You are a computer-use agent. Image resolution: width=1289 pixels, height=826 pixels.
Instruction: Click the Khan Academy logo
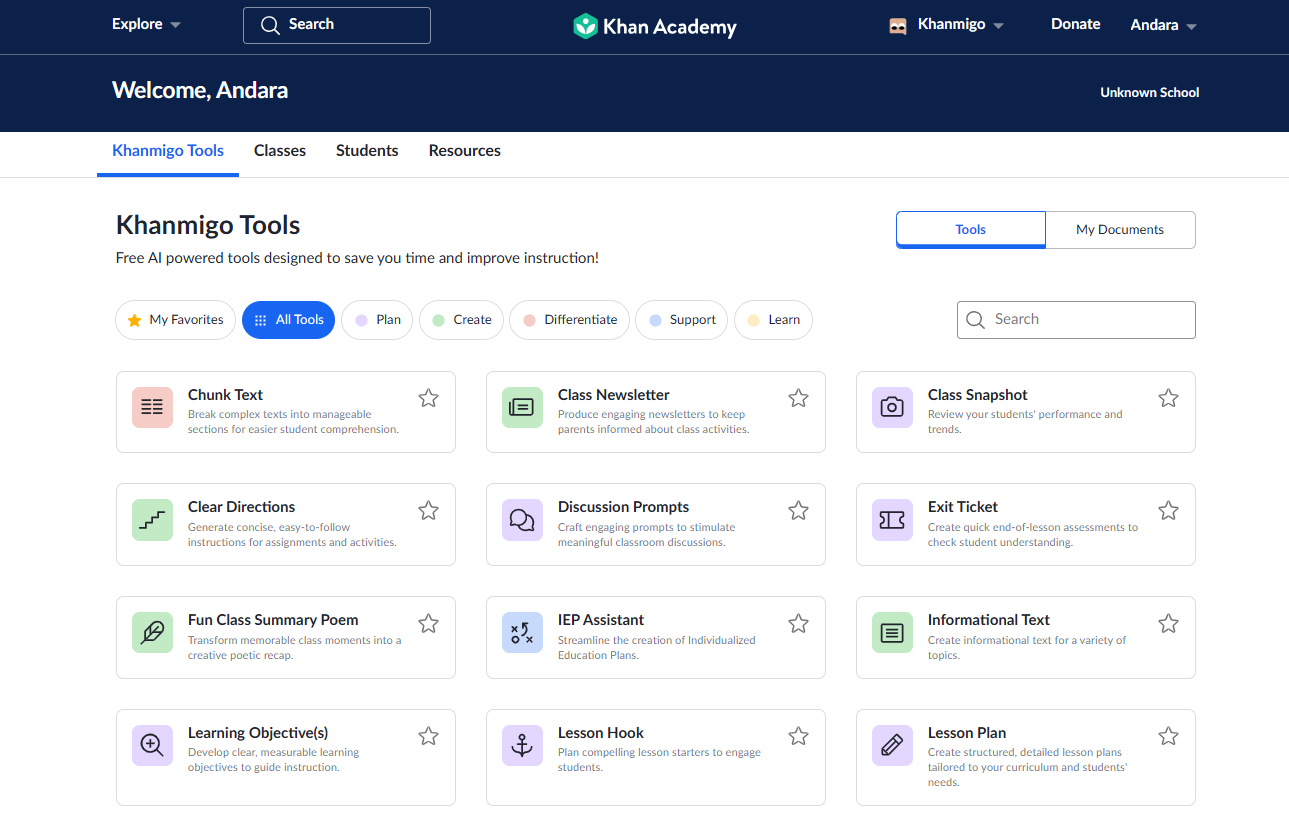pyautogui.click(x=655, y=26)
